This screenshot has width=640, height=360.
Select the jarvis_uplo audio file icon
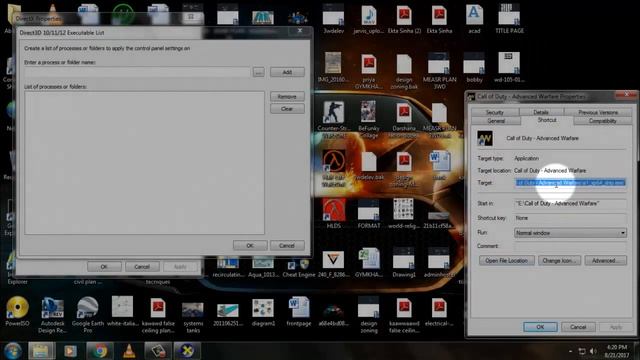[369, 19]
